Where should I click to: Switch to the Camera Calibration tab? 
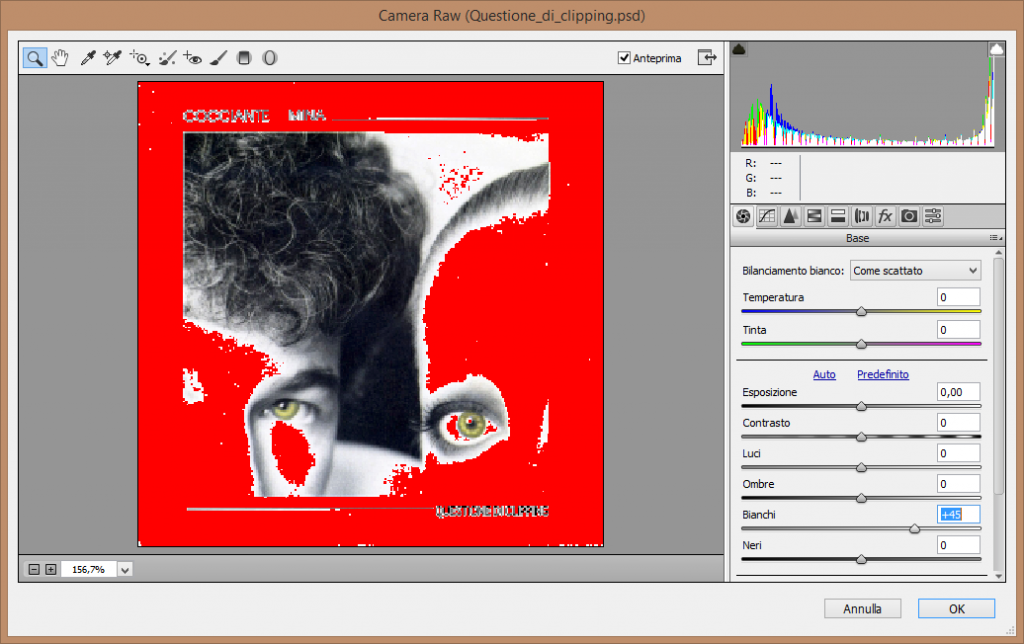909,216
